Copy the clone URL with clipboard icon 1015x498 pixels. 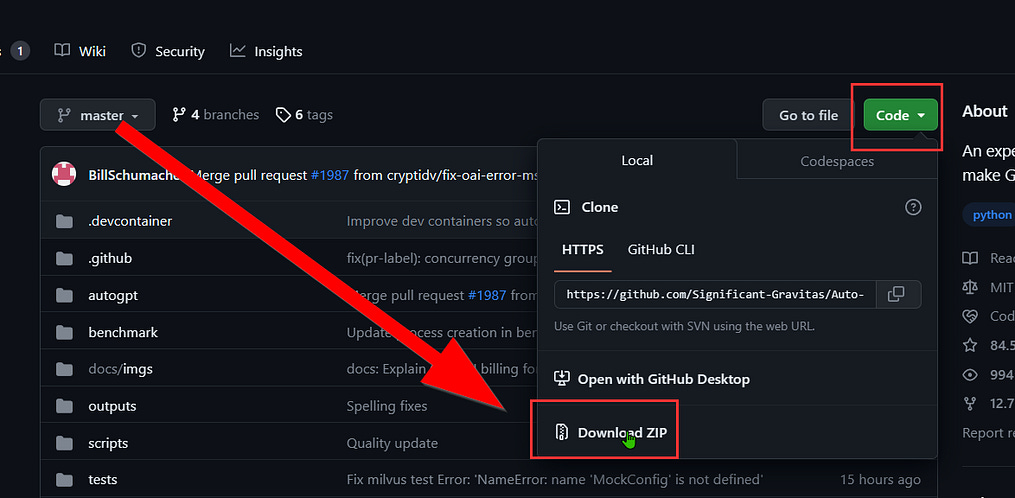pyautogui.click(x=896, y=294)
